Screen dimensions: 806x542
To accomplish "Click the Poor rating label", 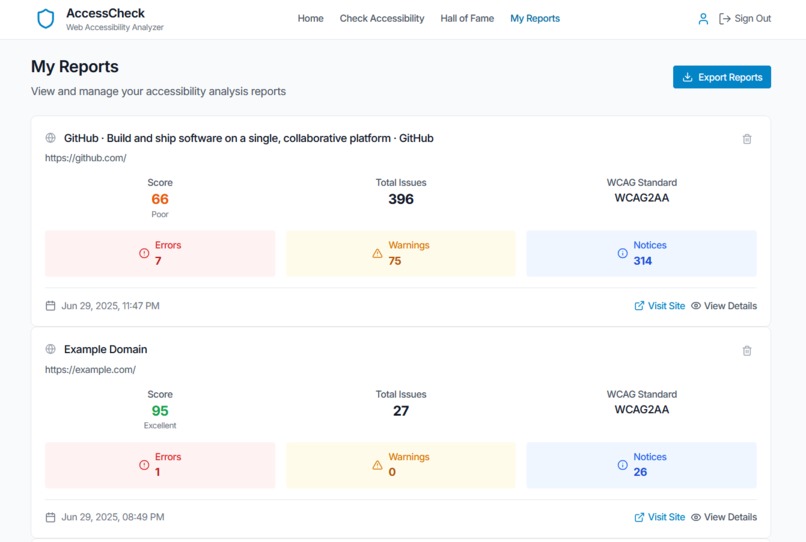I will [x=160, y=214].
